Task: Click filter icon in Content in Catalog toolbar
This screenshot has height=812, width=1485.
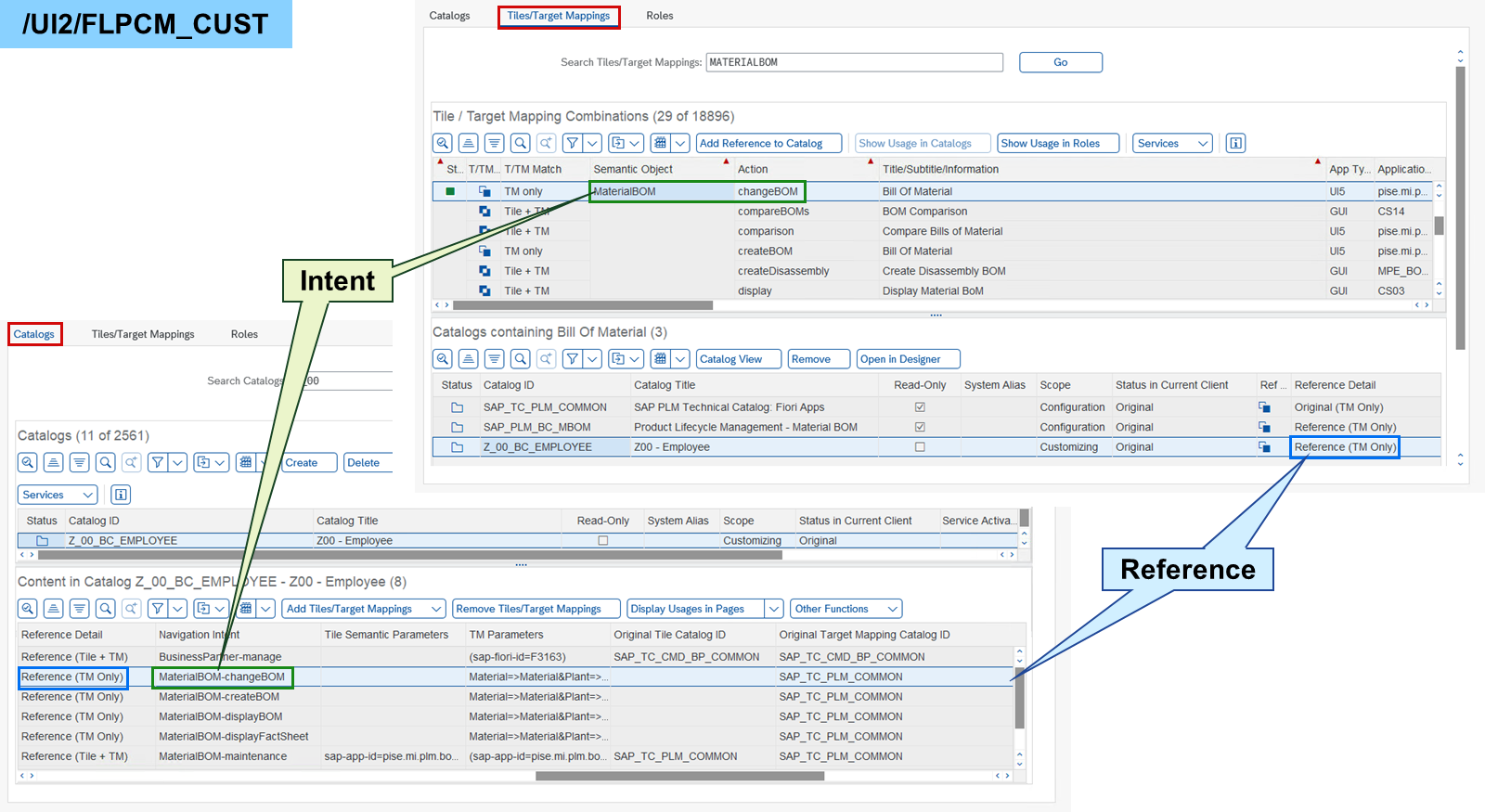Action: click(158, 609)
